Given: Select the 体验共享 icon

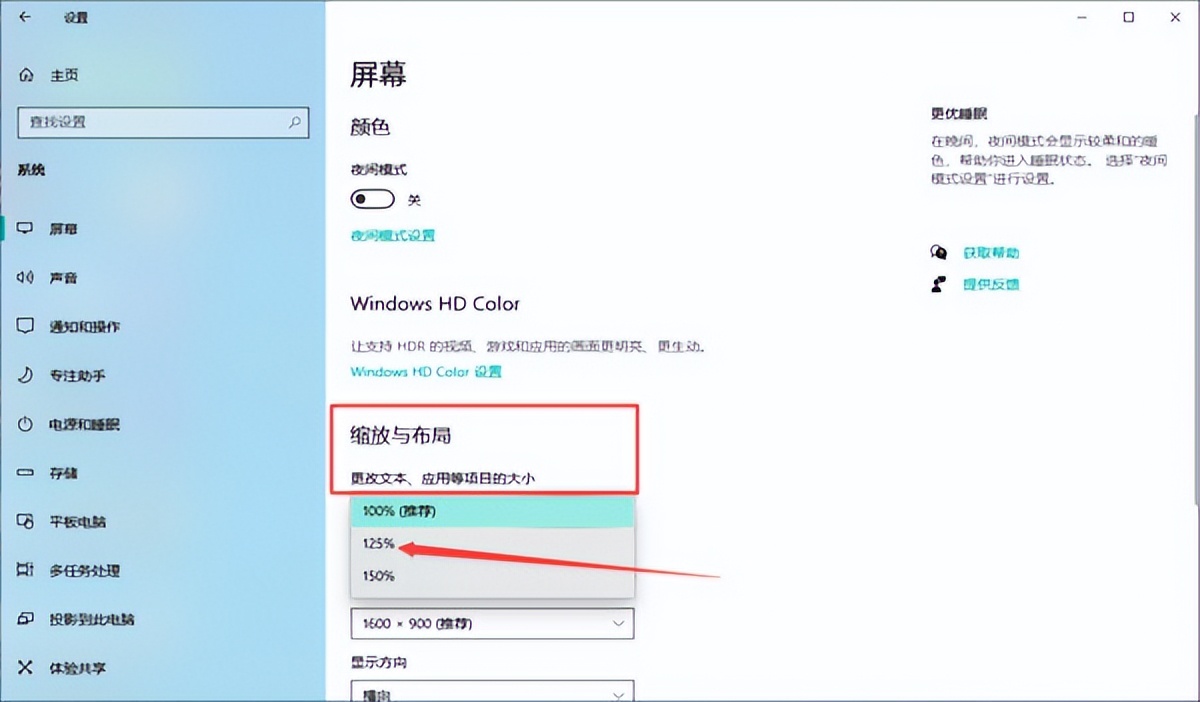Looking at the screenshot, I should pyautogui.click(x=26, y=667).
